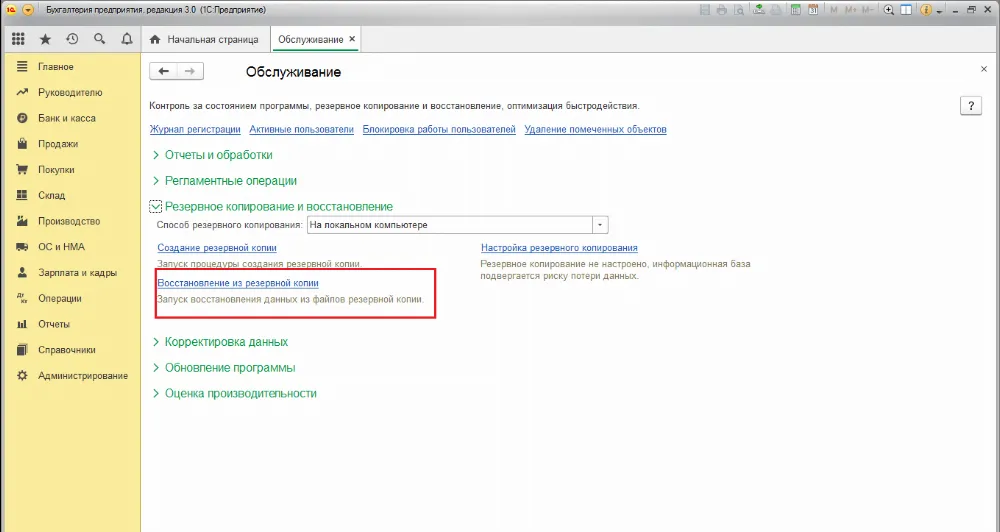Click the yellow info icon in title bar
This screenshot has width=1000, height=532.
[x=926, y=10]
